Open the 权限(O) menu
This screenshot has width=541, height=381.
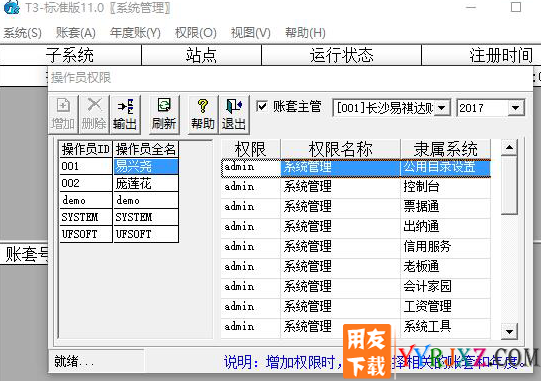(x=196, y=33)
